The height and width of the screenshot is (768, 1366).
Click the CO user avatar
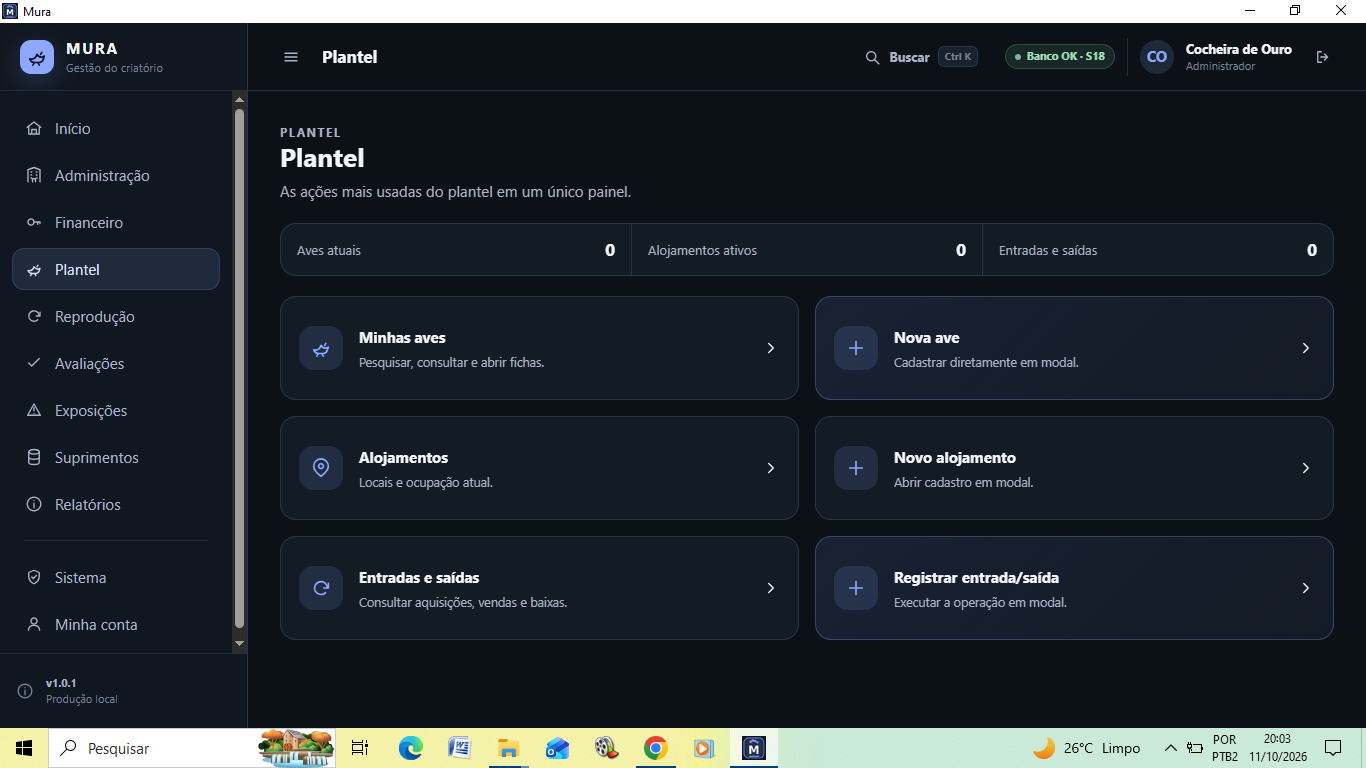tap(1157, 57)
